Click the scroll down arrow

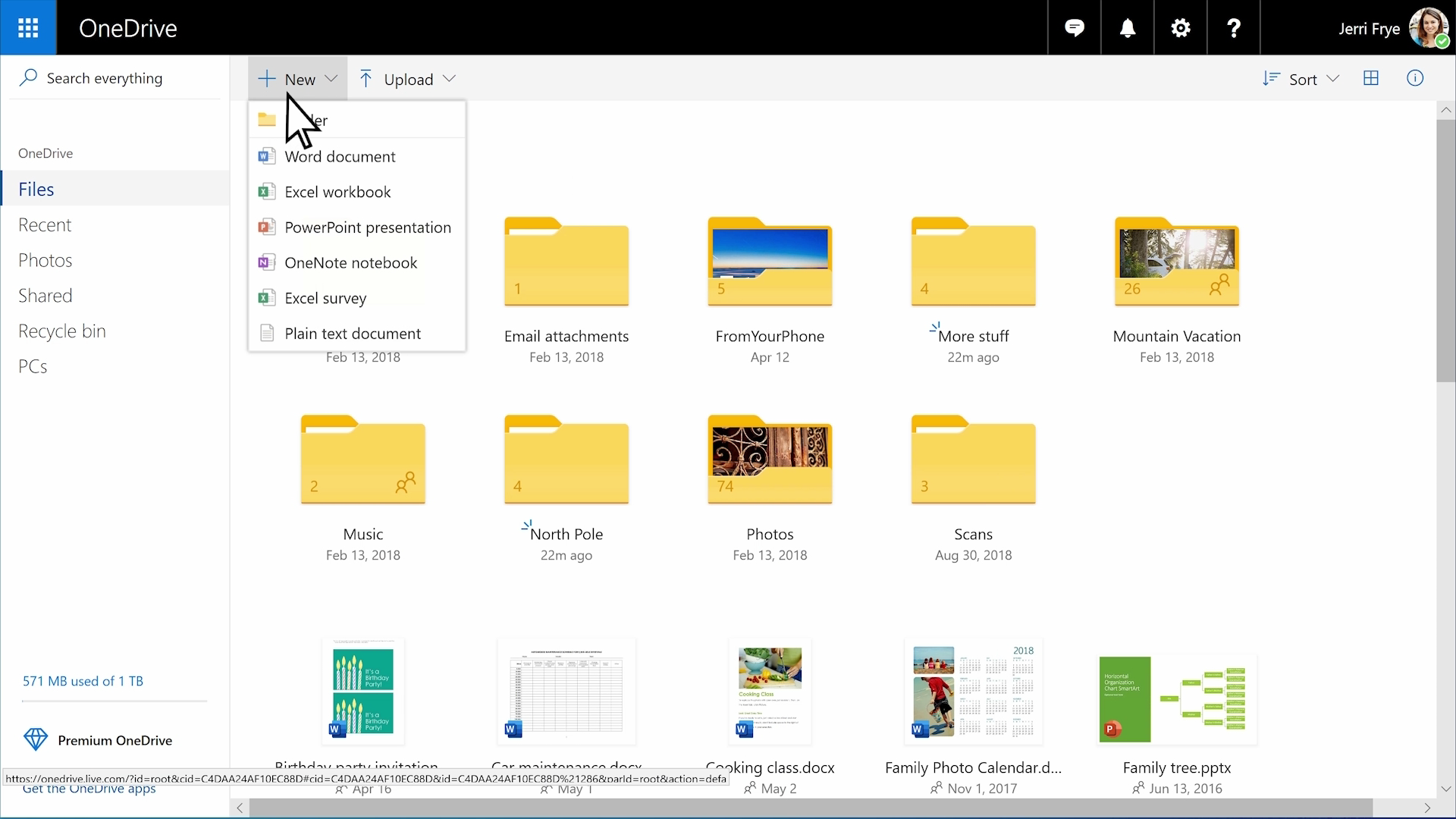tap(1445, 789)
